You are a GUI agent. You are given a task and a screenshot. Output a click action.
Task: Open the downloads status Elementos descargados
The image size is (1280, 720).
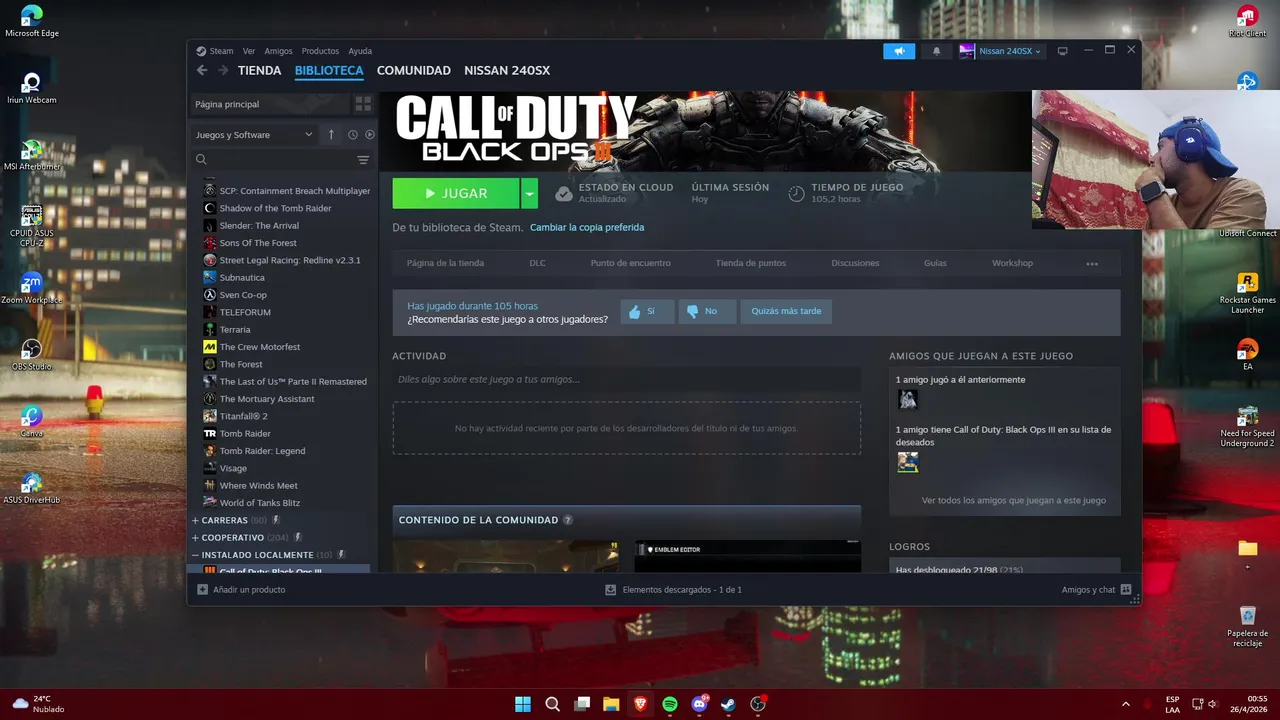point(674,590)
